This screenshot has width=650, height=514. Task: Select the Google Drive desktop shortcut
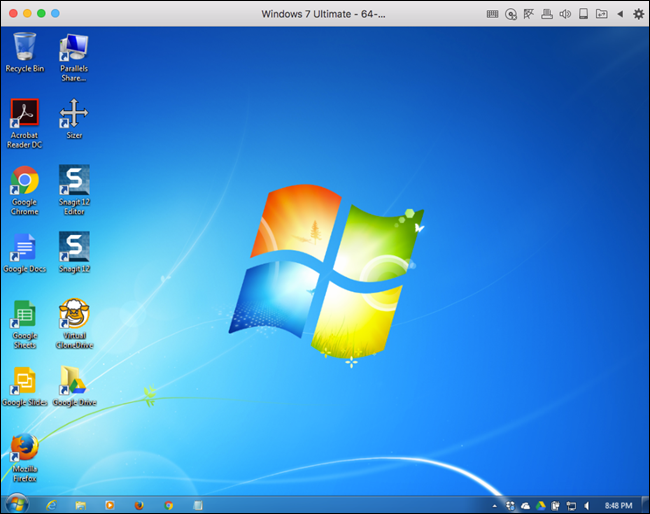pos(74,386)
